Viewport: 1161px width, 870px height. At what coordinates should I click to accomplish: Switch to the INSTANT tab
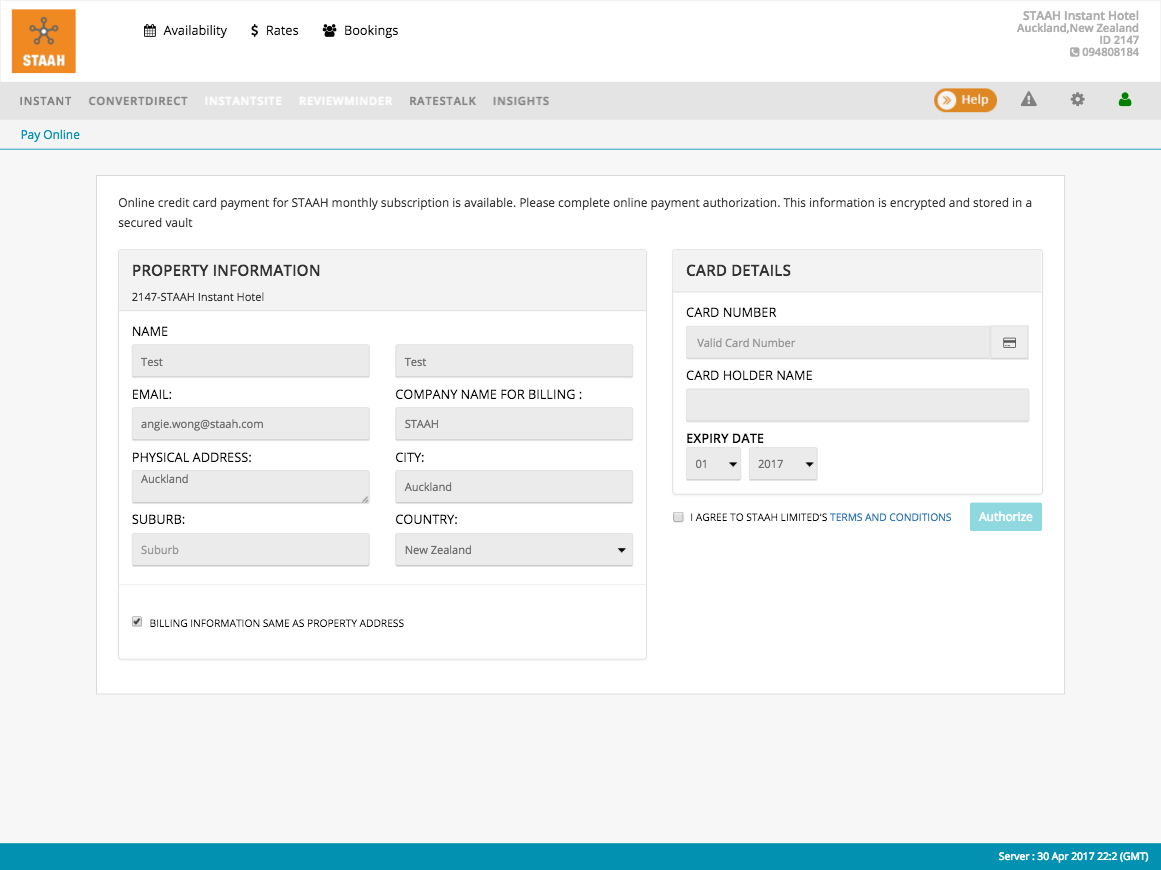point(46,101)
